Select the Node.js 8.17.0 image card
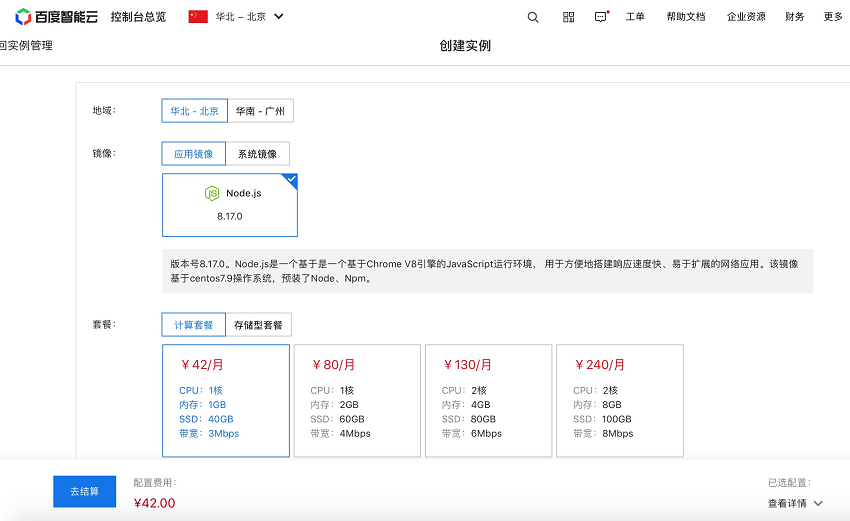Viewport: 850px width, 521px height. click(230, 205)
